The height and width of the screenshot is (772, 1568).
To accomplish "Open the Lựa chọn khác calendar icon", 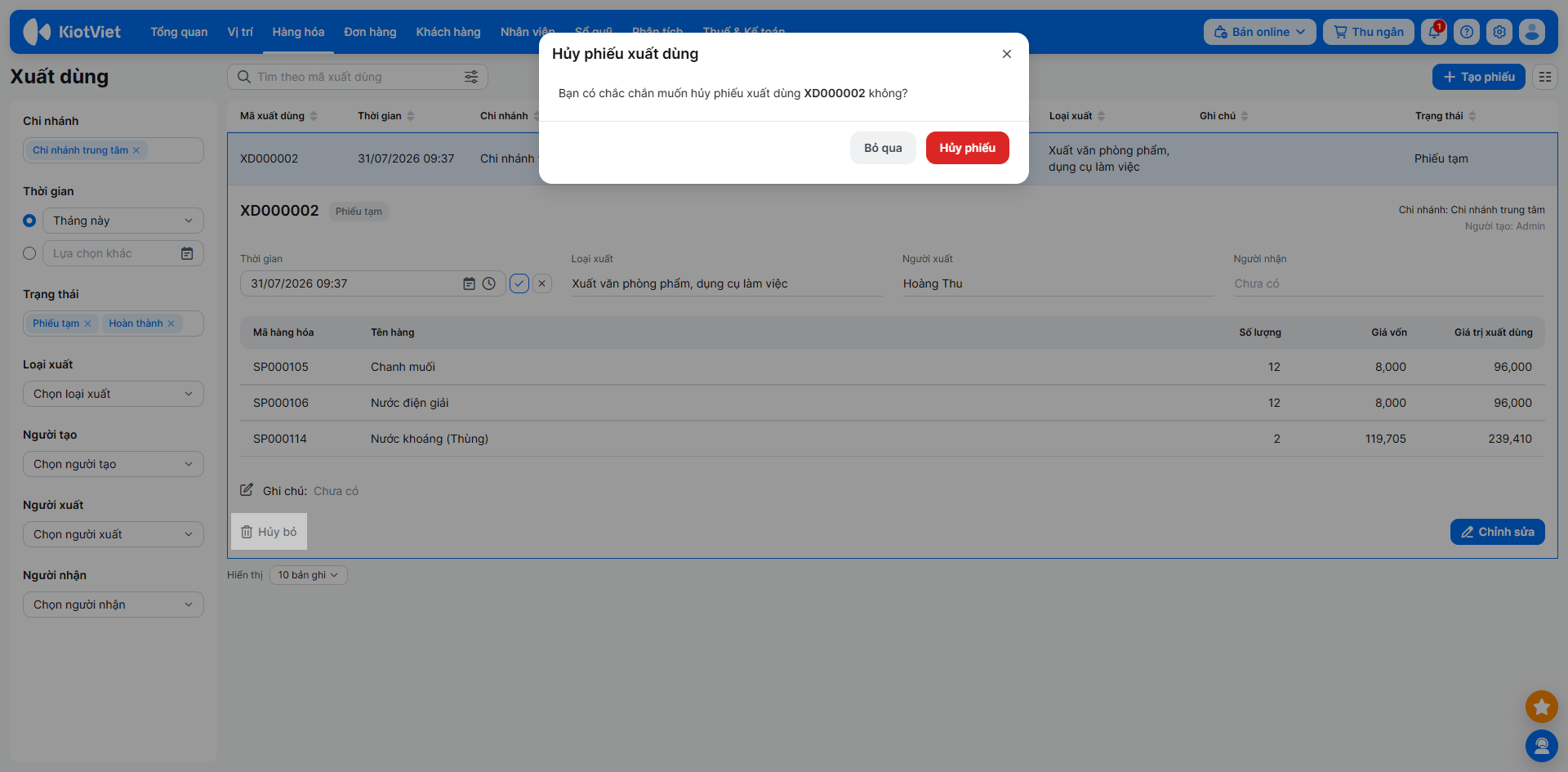I will point(187,253).
